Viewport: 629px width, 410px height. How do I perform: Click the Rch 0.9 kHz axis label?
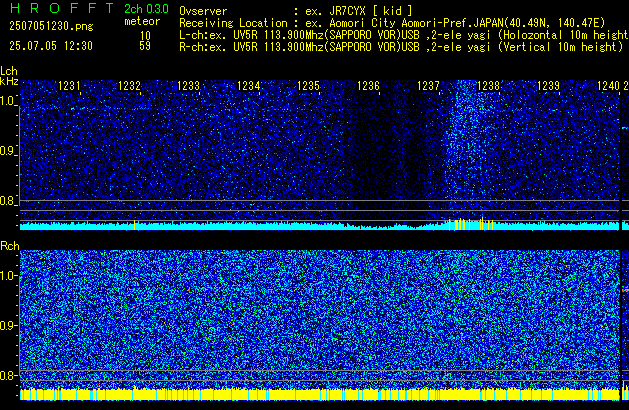click(8, 325)
